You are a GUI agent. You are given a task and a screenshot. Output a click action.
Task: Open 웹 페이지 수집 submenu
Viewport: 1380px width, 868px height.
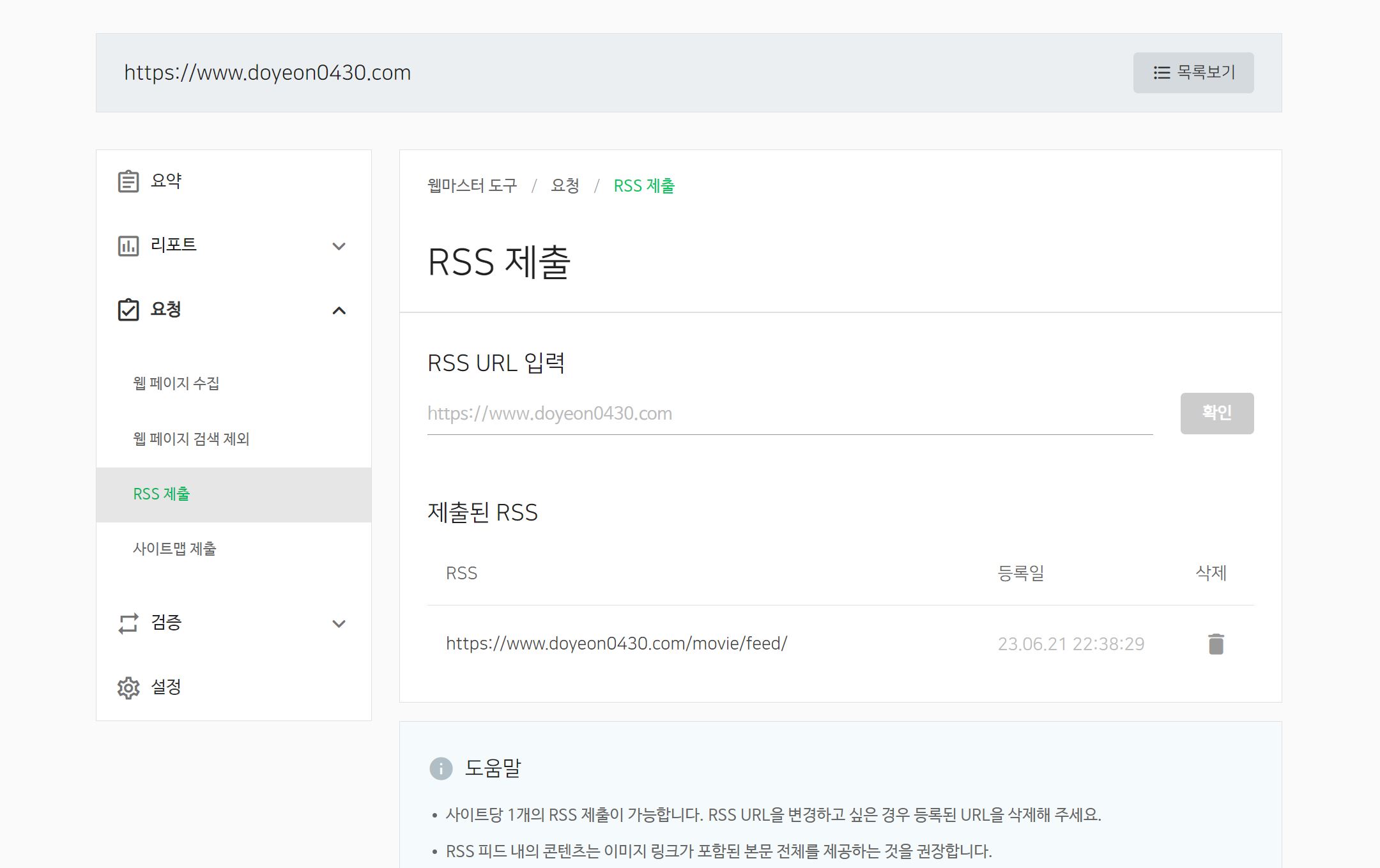pyautogui.click(x=176, y=383)
